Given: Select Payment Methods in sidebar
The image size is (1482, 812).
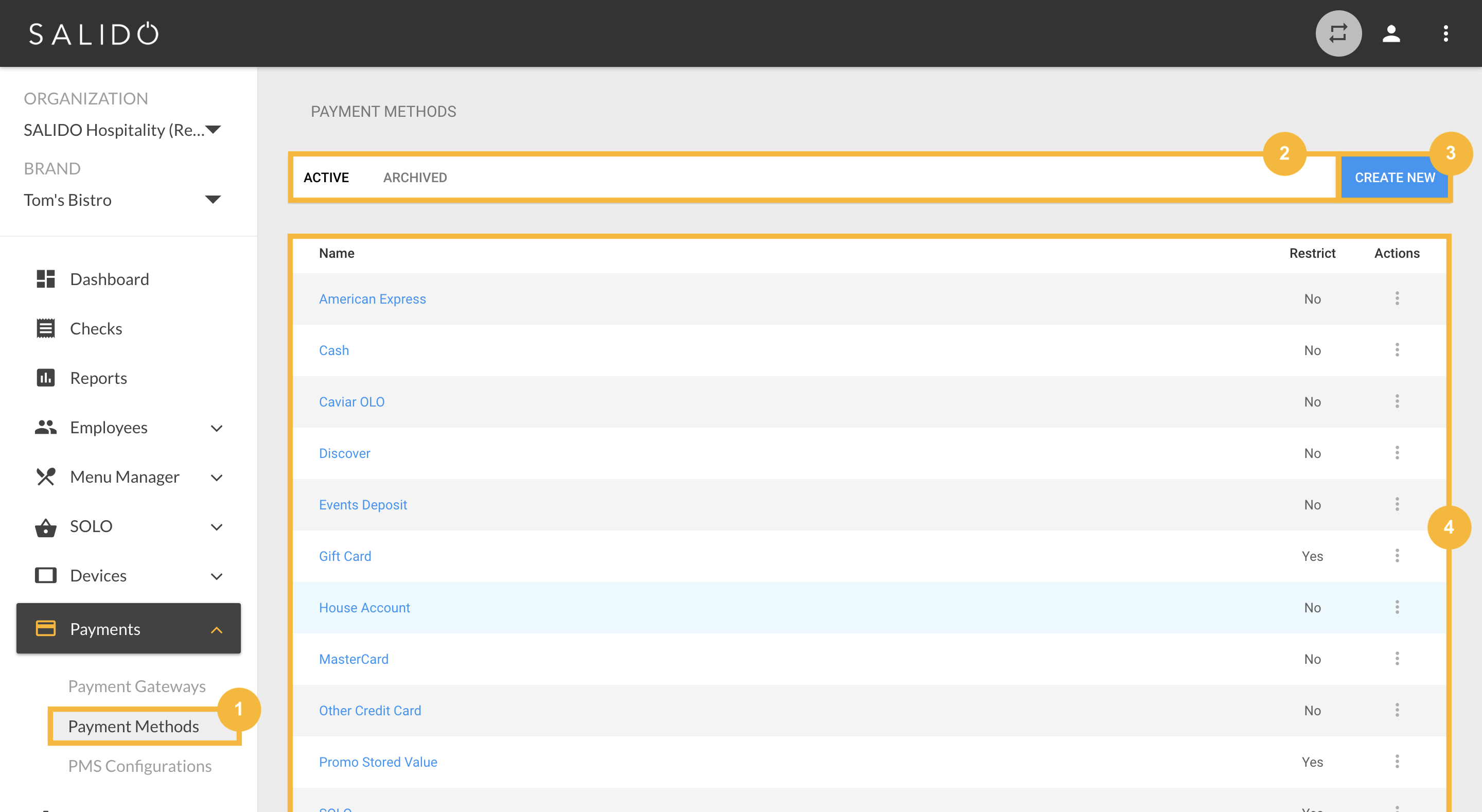Looking at the screenshot, I should point(133,726).
